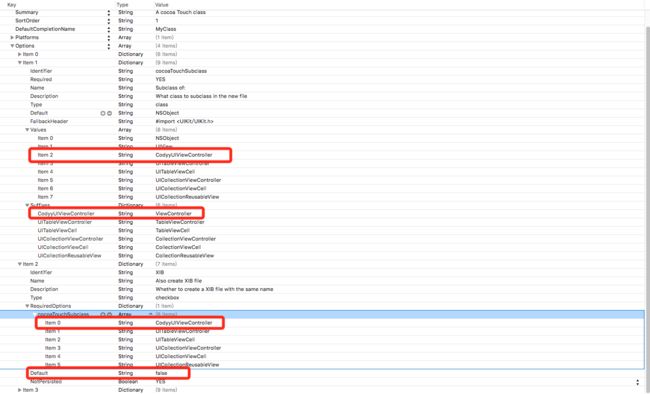Select Values Item 7 'UICollectionReusableView'
Screen dimensions: 650x394
tap(187, 197)
